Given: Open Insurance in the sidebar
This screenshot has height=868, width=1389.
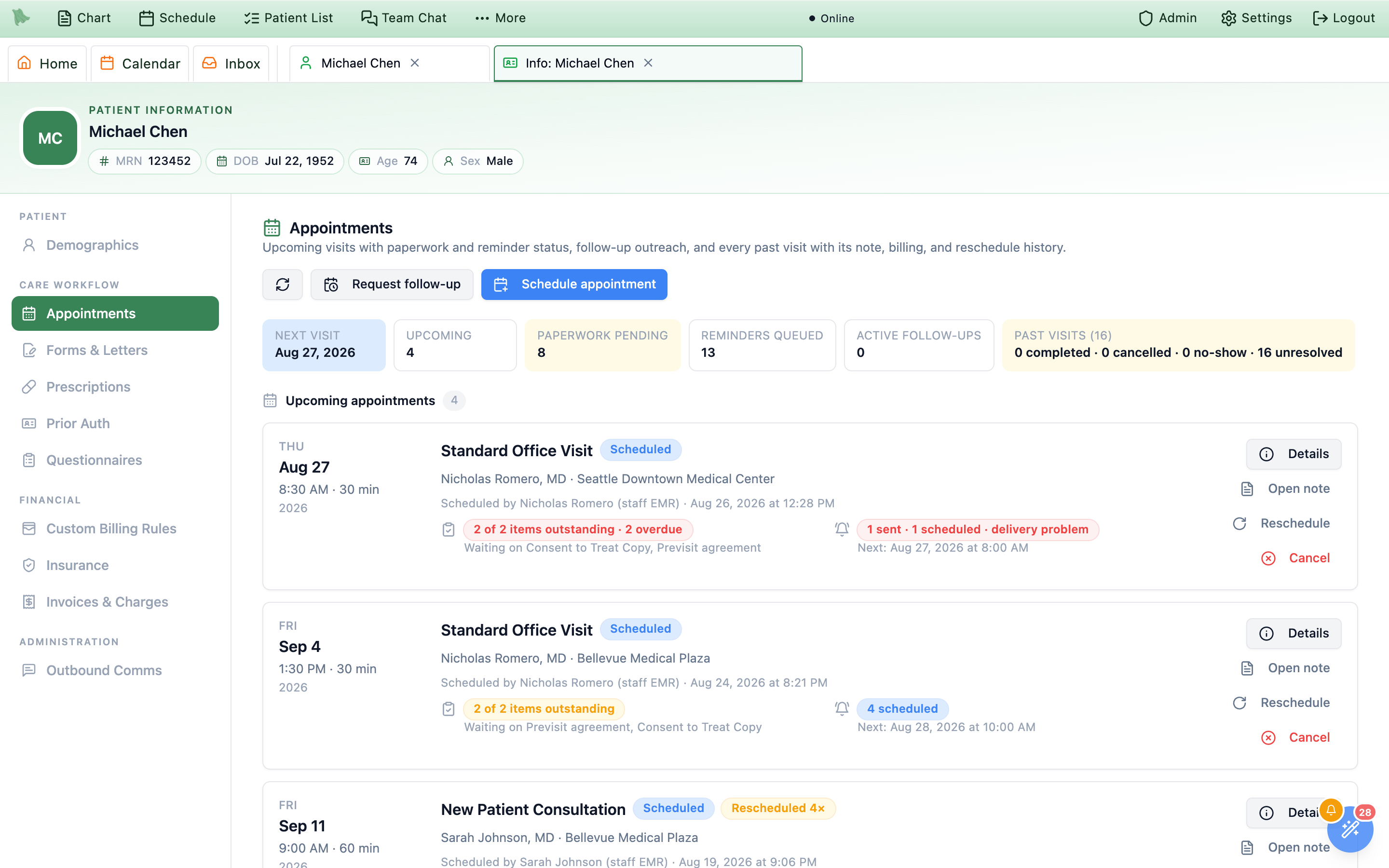Looking at the screenshot, I should click(x=115, y=566).
